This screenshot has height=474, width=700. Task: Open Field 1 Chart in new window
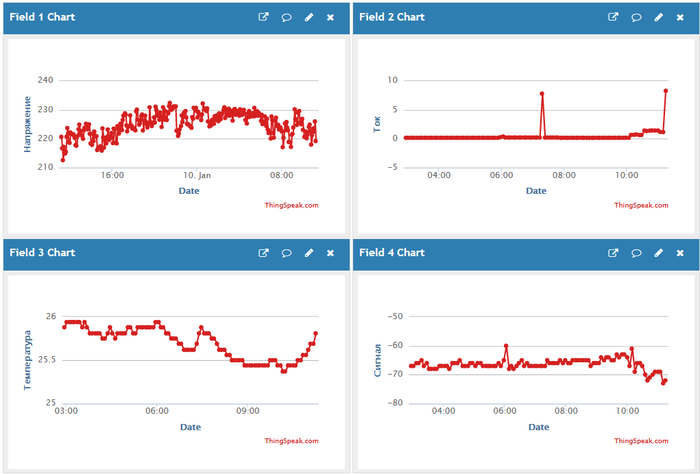[x=264, y=17]
